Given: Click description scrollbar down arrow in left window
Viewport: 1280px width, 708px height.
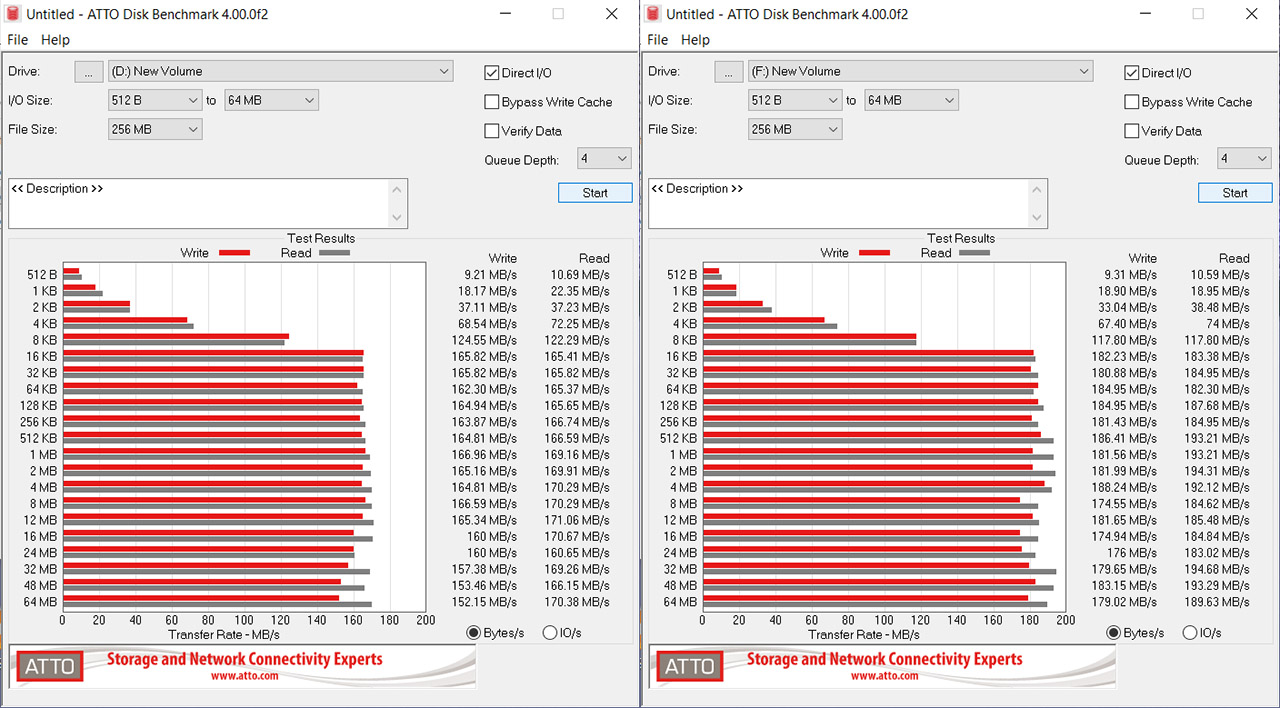Looking at the screenshot, I should coord(399,219).
